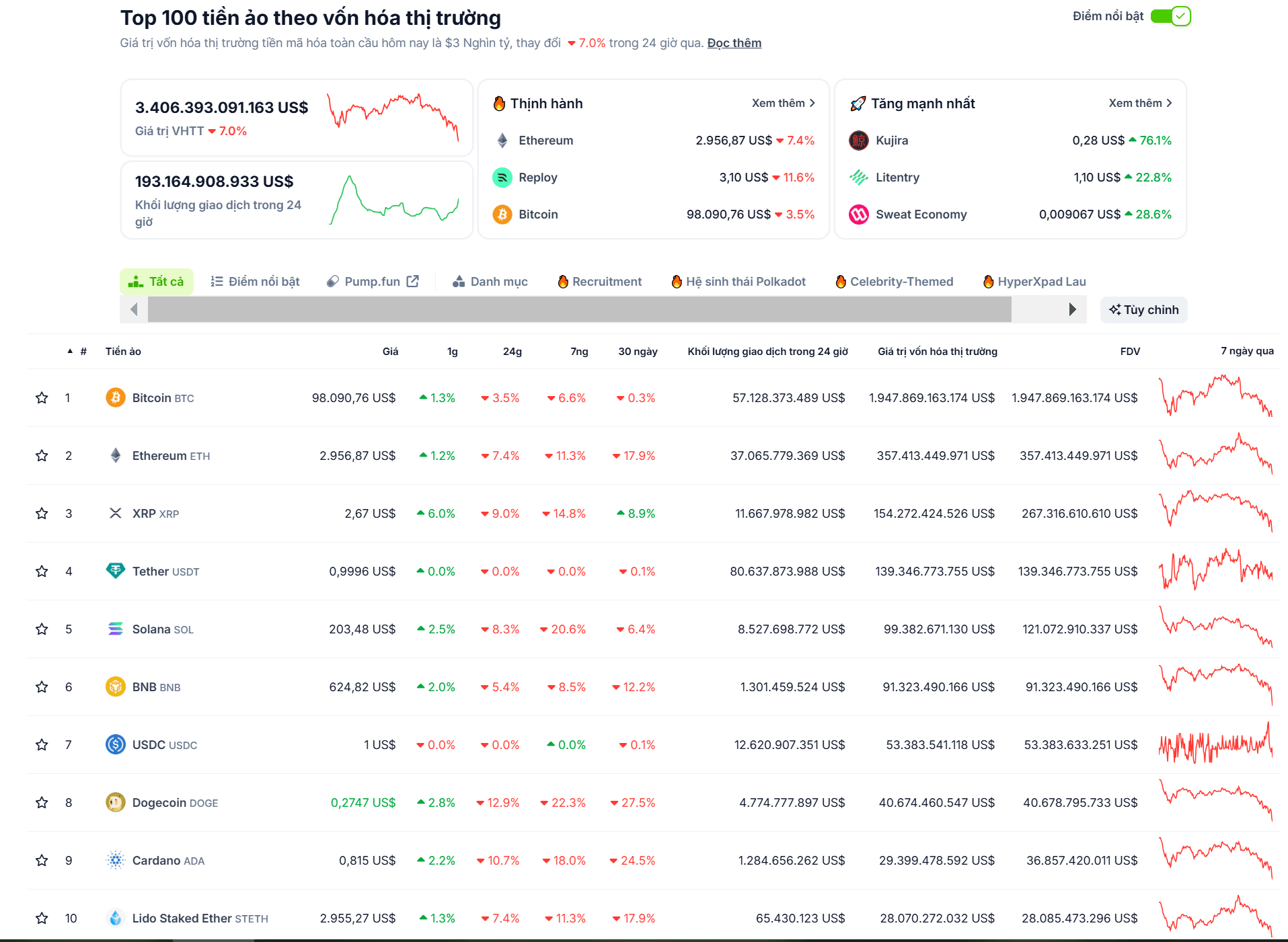Click the Lido Staked Ether logo icon

click(x=116, y=918)
